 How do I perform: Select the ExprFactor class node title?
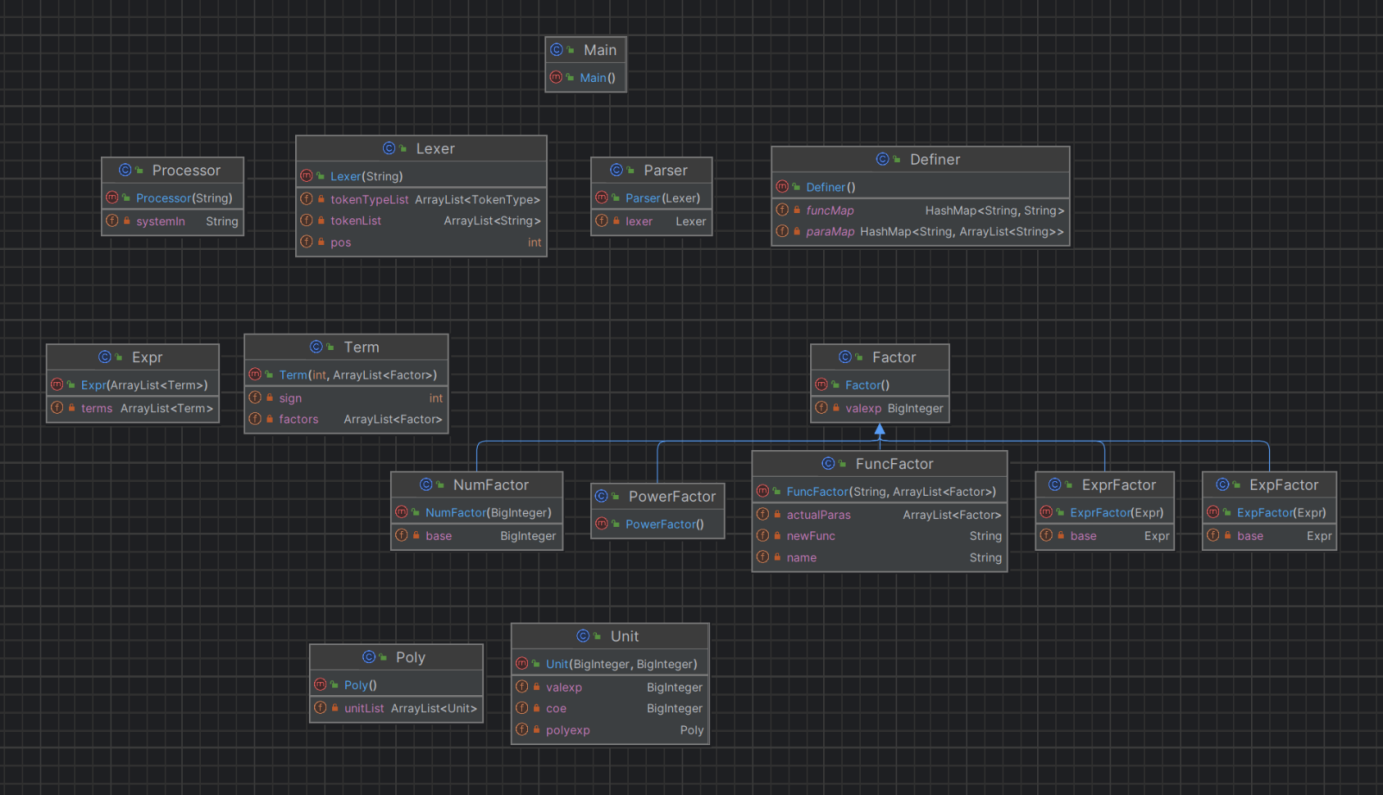point(1119,485)
